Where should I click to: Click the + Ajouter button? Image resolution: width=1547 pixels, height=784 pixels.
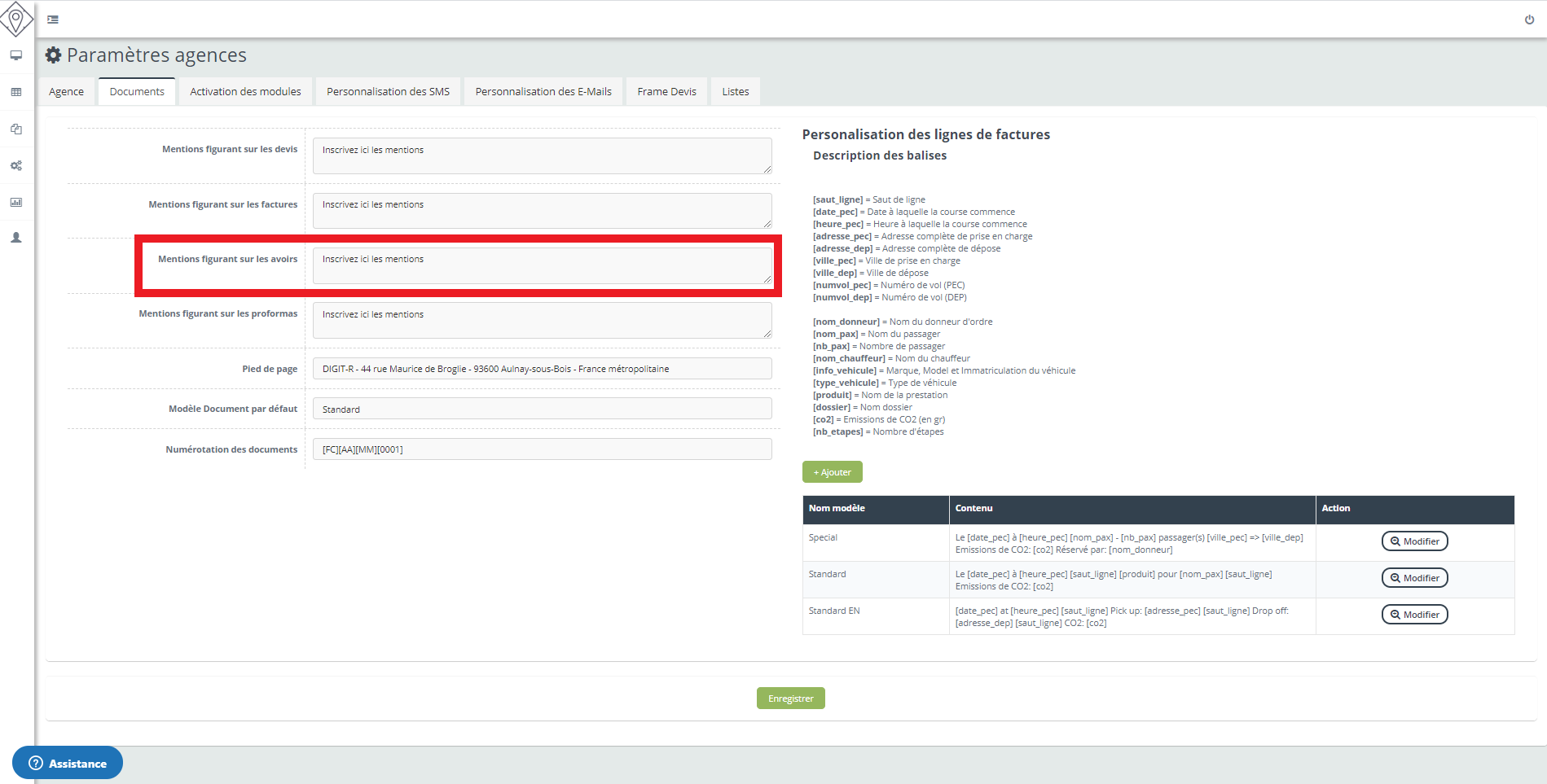[832, 472]
